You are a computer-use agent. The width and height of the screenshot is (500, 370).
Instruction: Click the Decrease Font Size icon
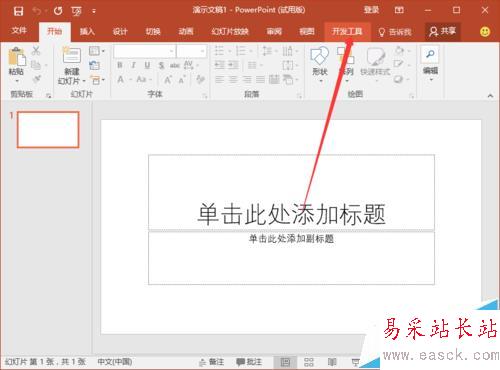(x=182, y=80)
